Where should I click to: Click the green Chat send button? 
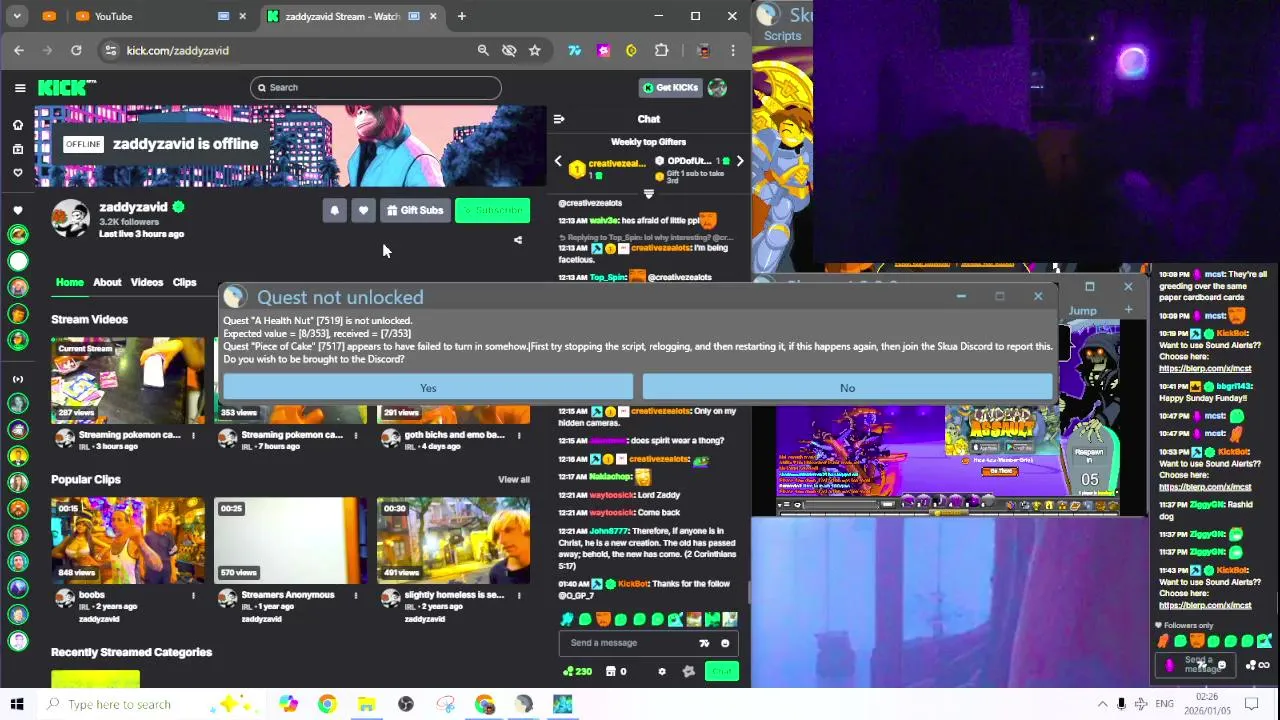721,671
